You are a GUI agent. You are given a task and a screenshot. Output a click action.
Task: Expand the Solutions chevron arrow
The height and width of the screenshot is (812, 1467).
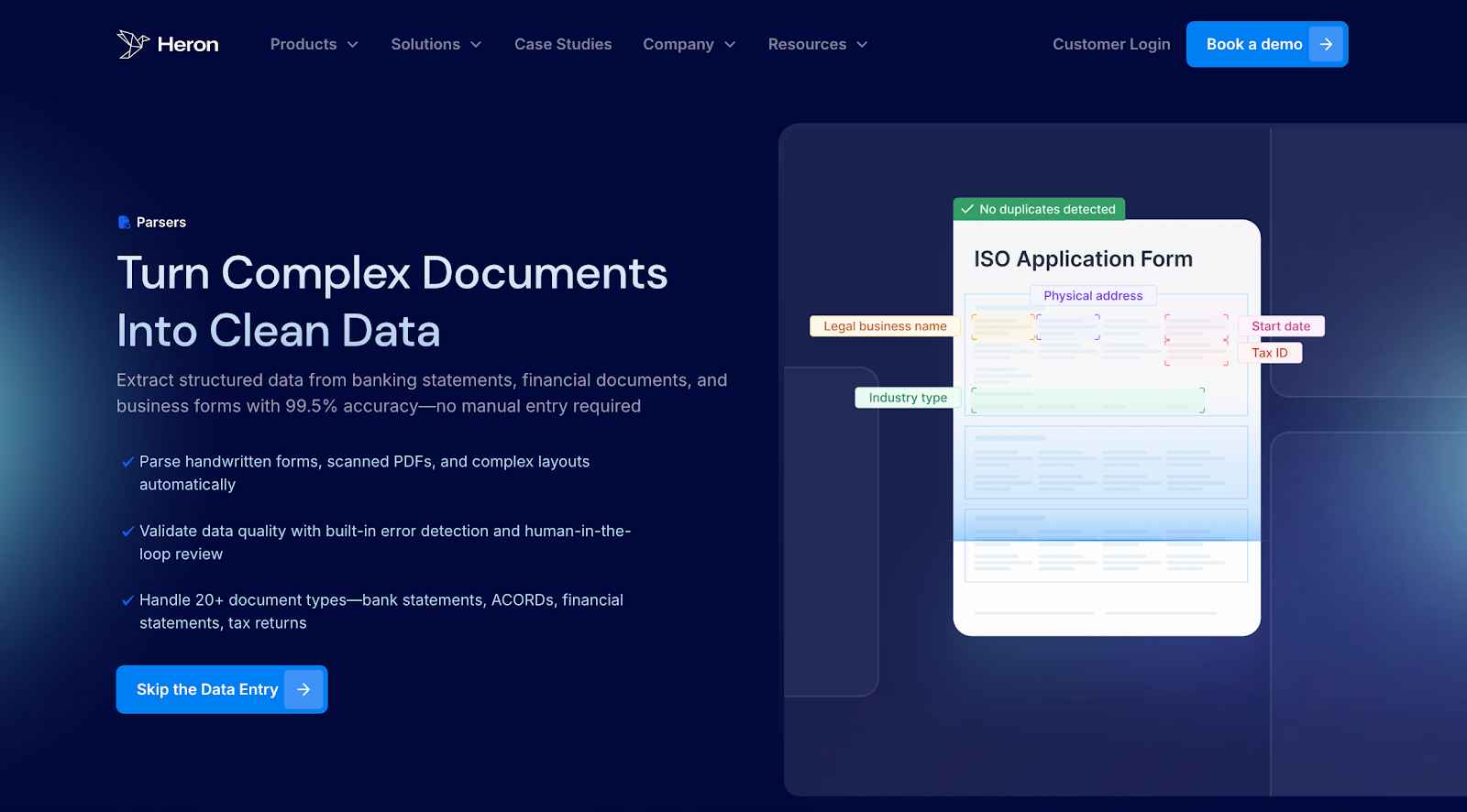point(476,45)
